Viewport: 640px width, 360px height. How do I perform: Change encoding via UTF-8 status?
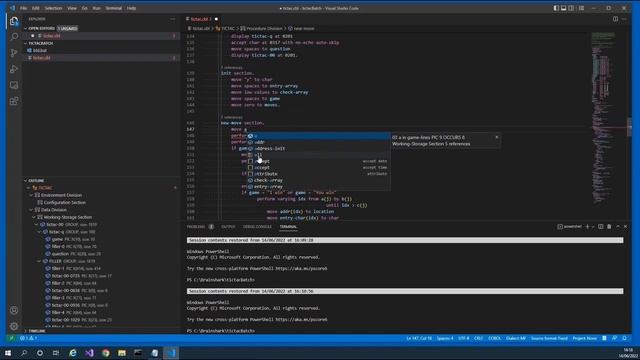point(463,338)
